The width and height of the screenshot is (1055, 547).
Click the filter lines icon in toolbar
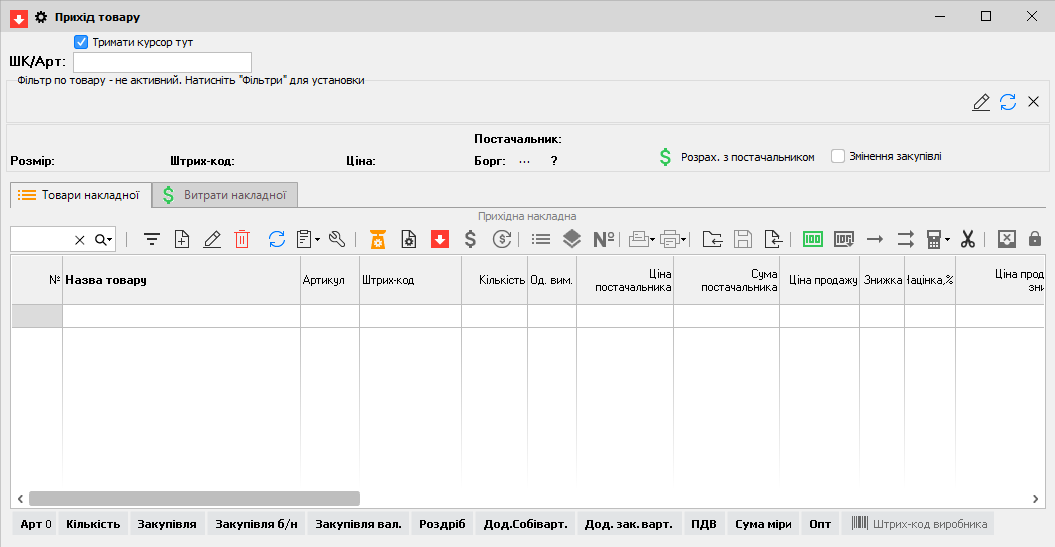click(152, 239)
